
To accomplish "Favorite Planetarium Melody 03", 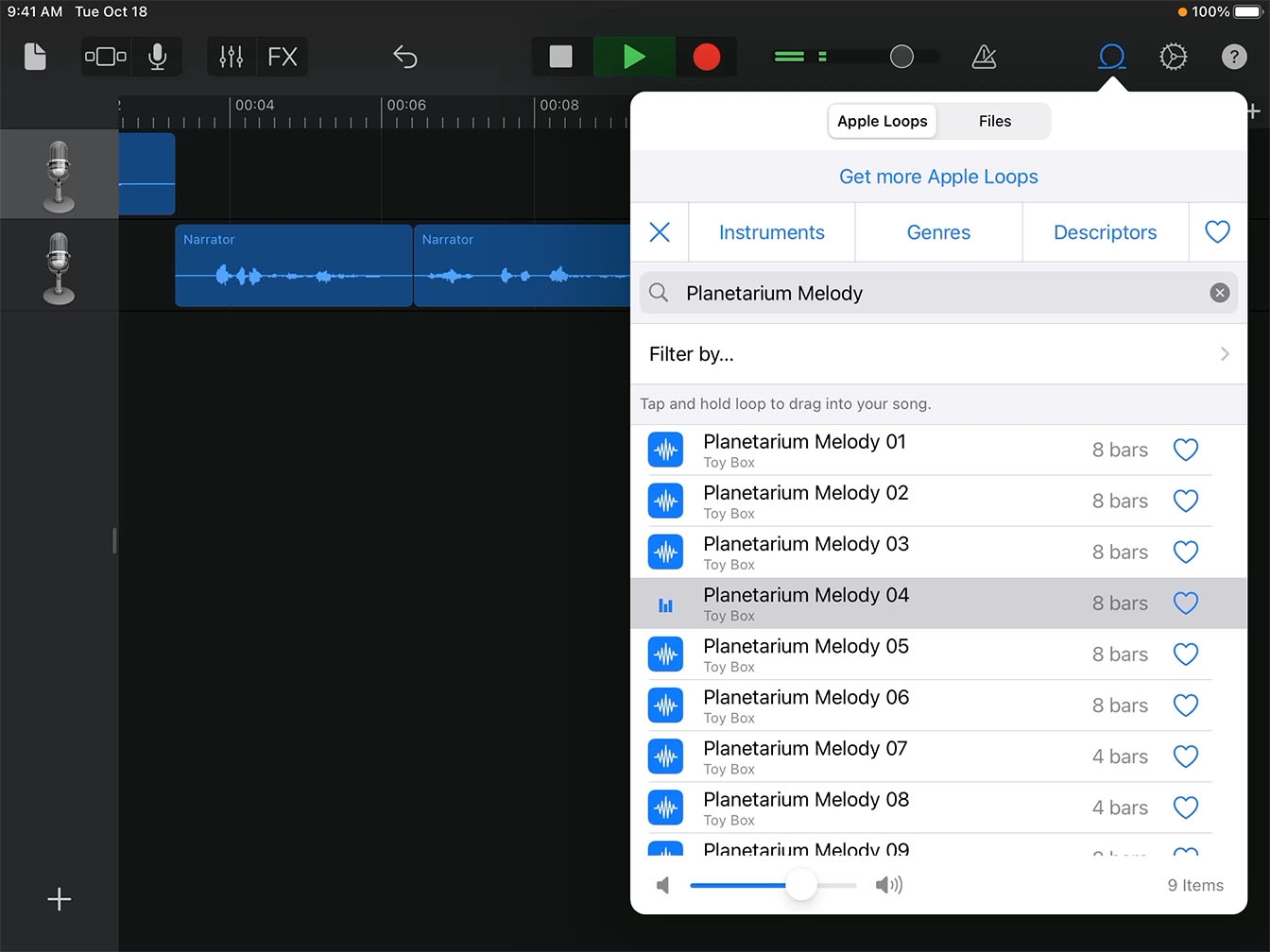I will (x=1185, y=552).
